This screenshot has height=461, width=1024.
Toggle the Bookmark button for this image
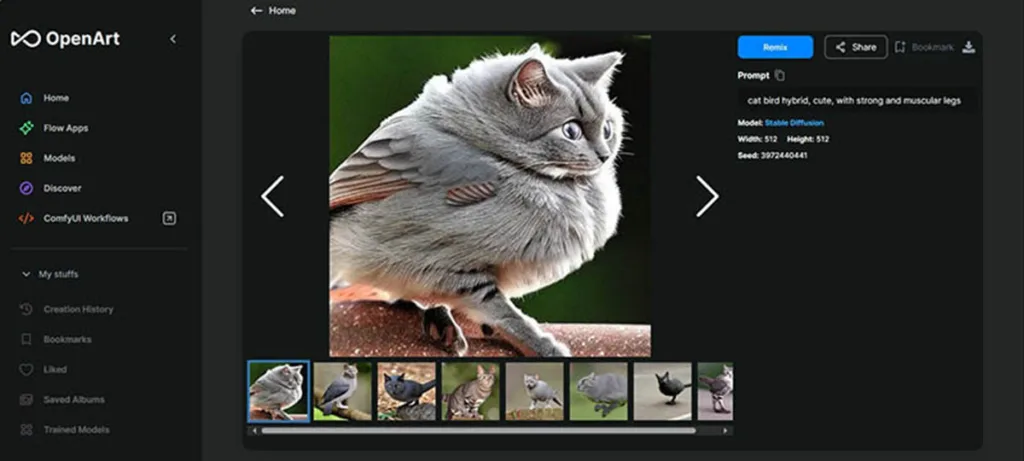click(x=925, y=47)
